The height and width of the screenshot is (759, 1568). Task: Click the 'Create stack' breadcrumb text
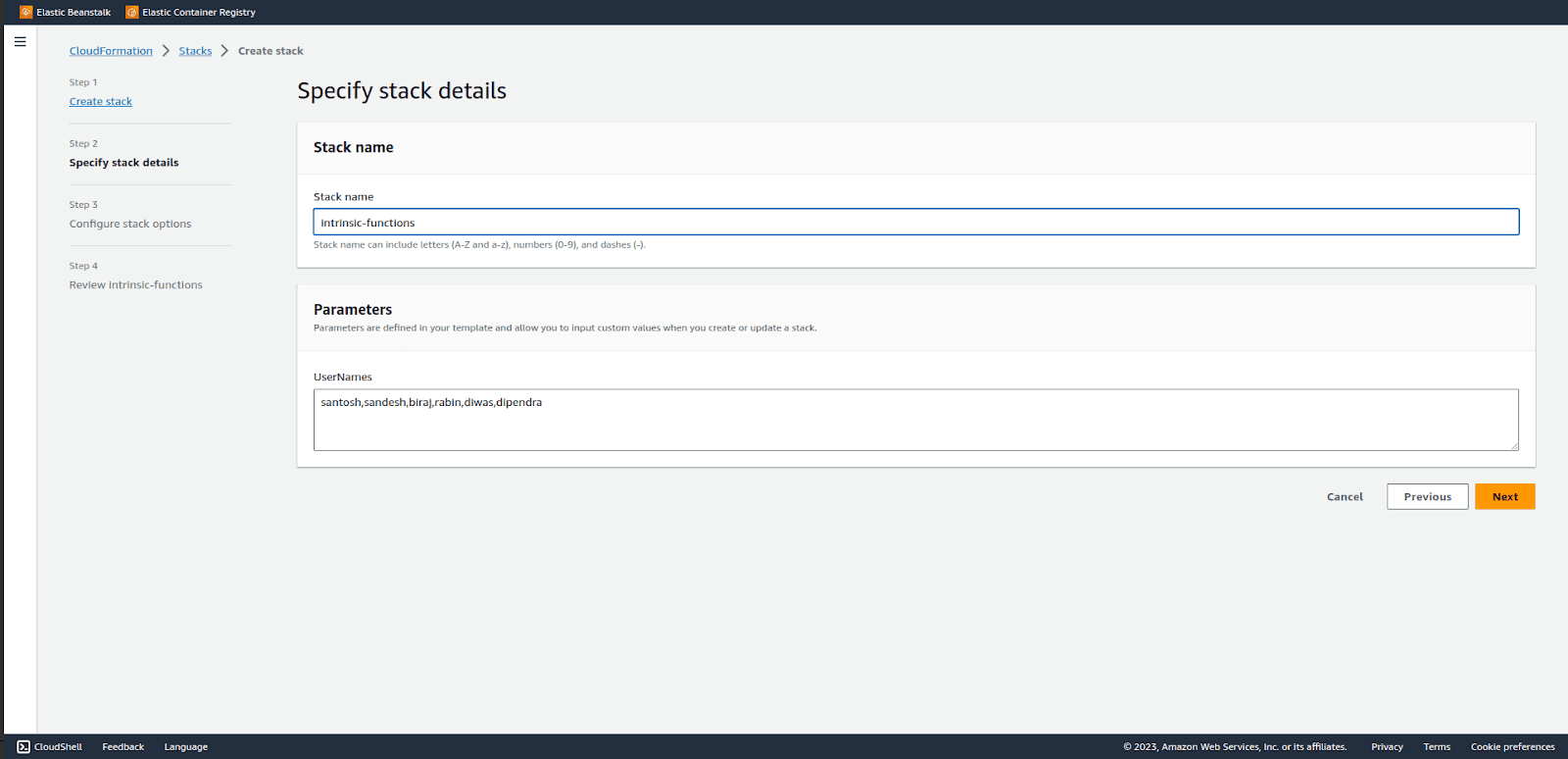point(270,51)
